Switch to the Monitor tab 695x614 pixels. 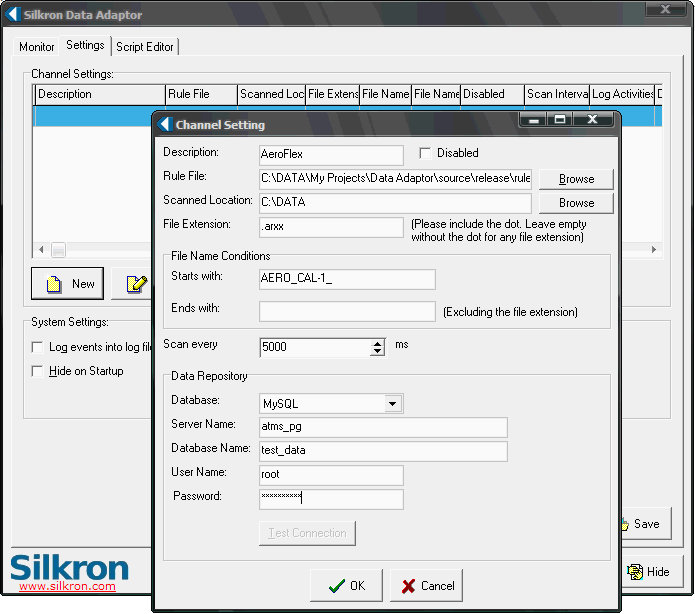tap(36, 47)
